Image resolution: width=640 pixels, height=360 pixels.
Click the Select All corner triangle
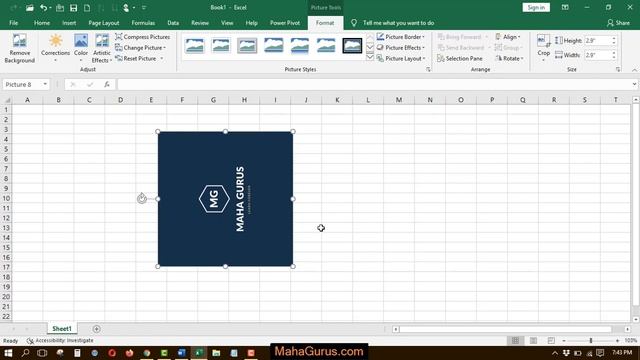pyautogui.click(x=7, y=100)
